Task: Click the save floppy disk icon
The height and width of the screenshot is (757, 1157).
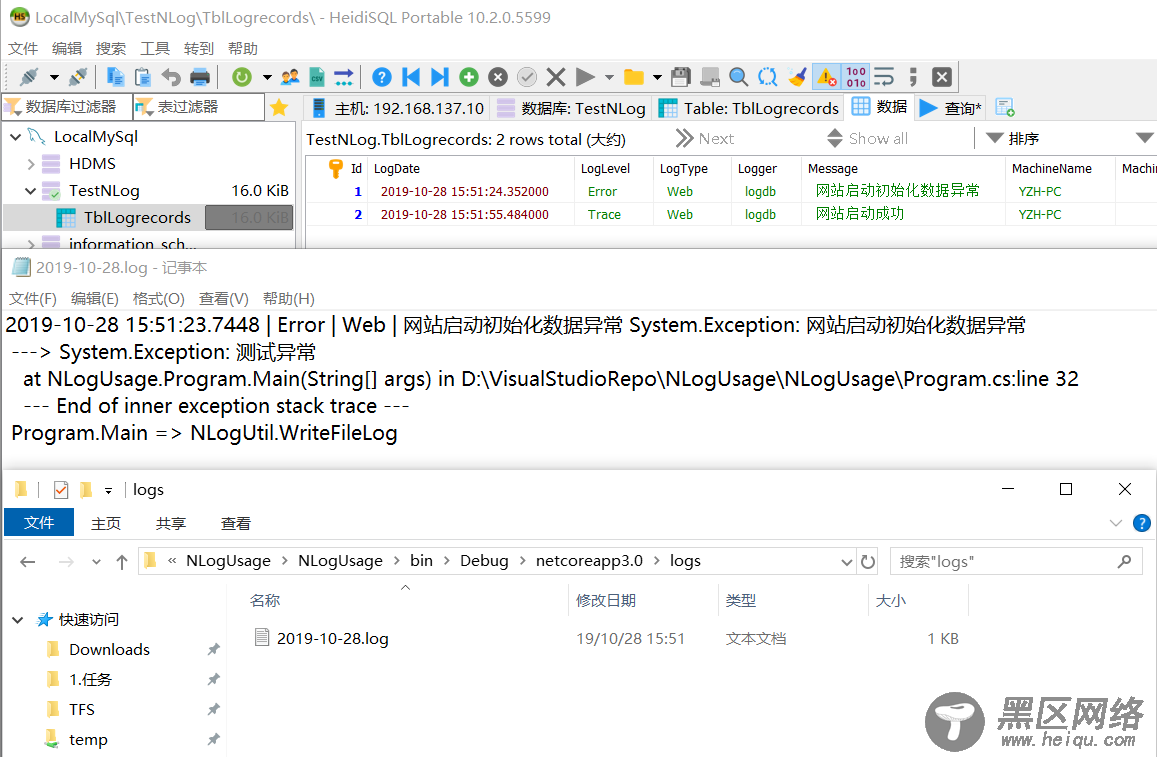Action: 681,77
